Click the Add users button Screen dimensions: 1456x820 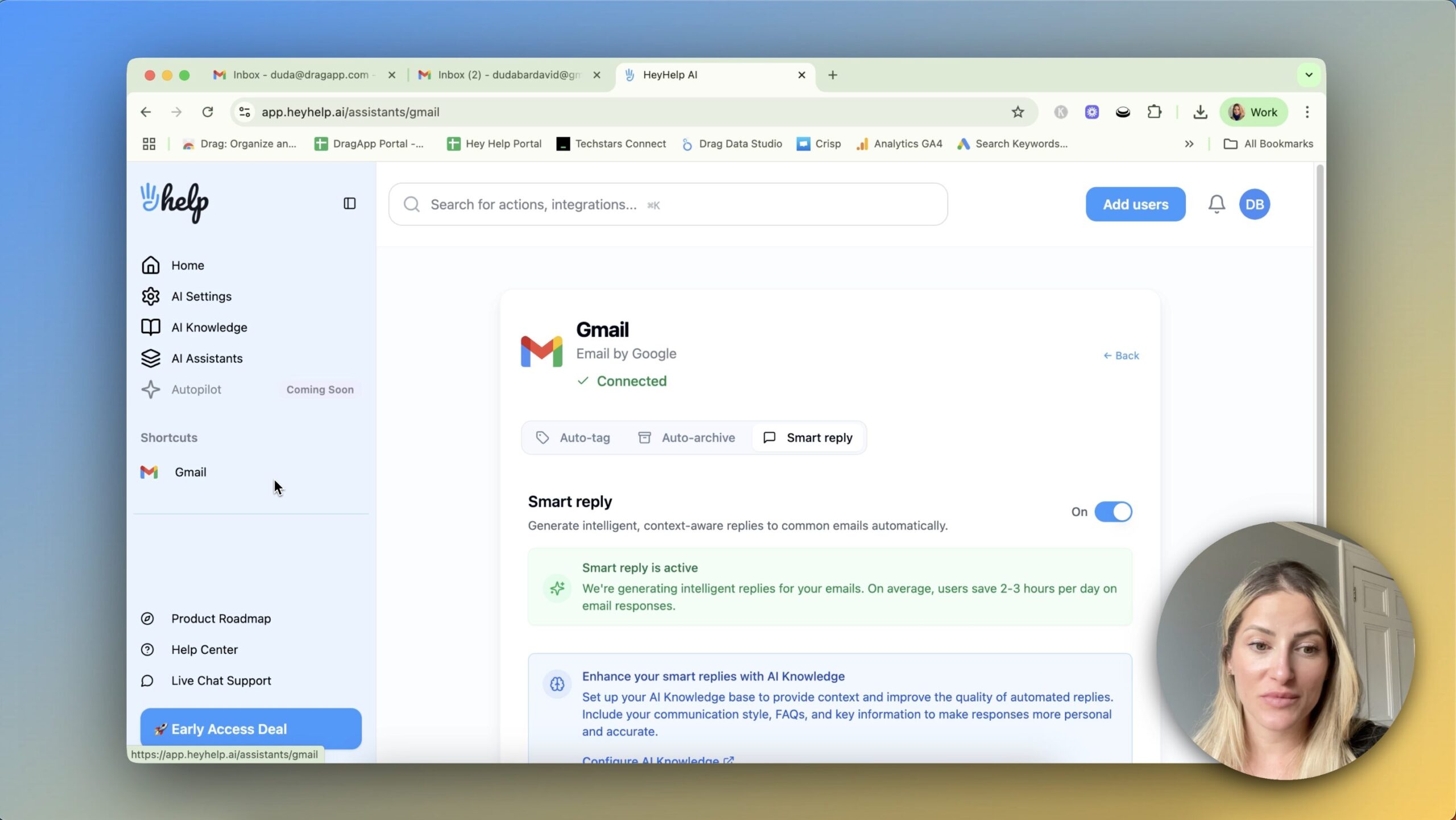1135,204
